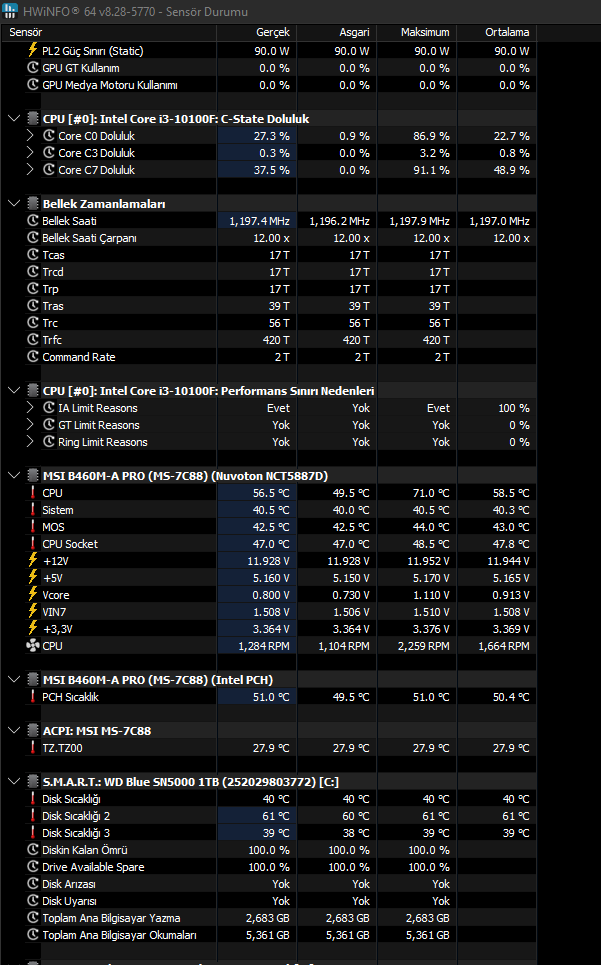Collapse the Nuvoton NCT5887D sensor group
This screenshot has height=965, width=601.
tap(14, 475)
